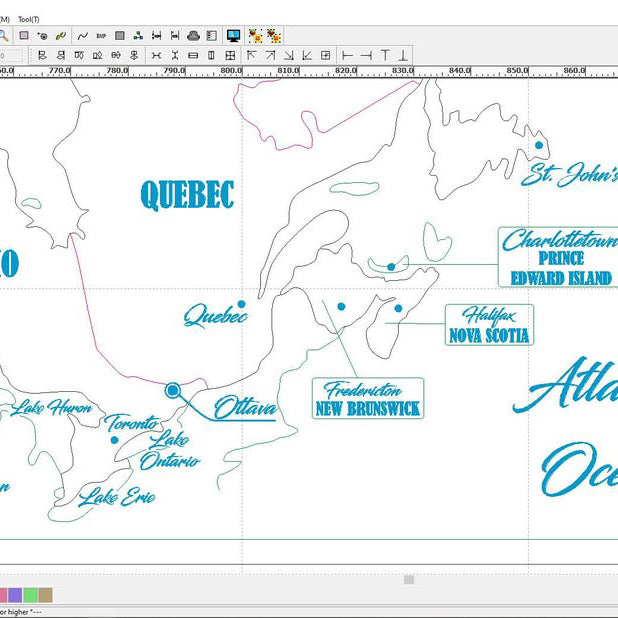Click the T-shaped align top edge icon
The width and height of the screenshot is (618, 618).
385,56
